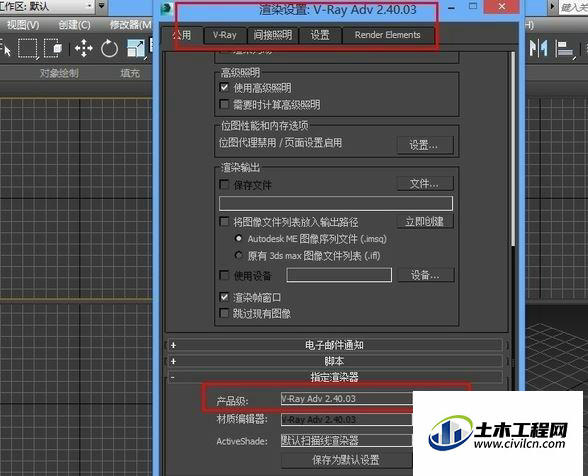Click the 文件... button
Screen dimensions: 588x476
(425, 184)
